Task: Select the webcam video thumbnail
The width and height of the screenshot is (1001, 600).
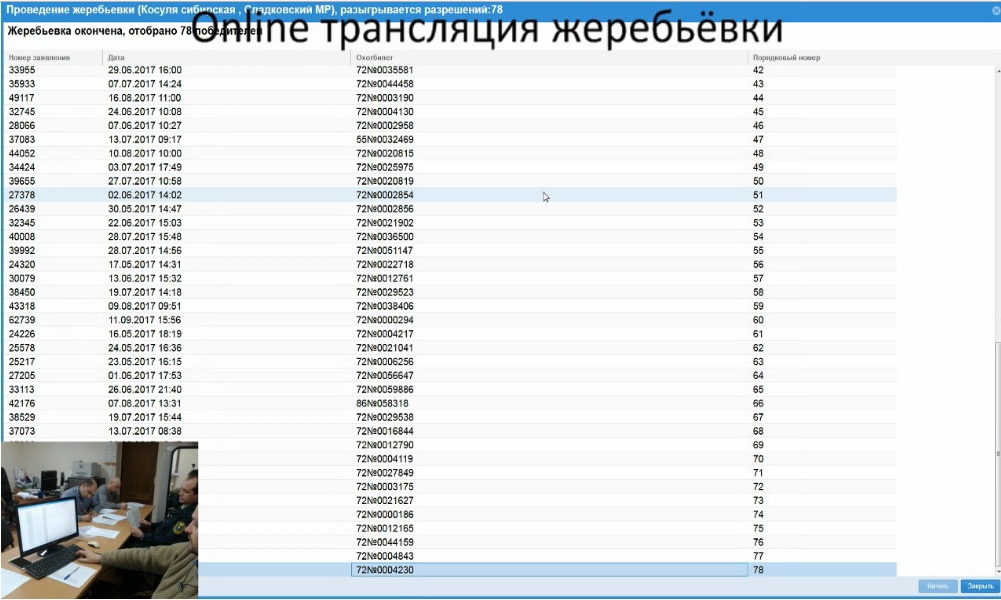Action: [99, 519]
